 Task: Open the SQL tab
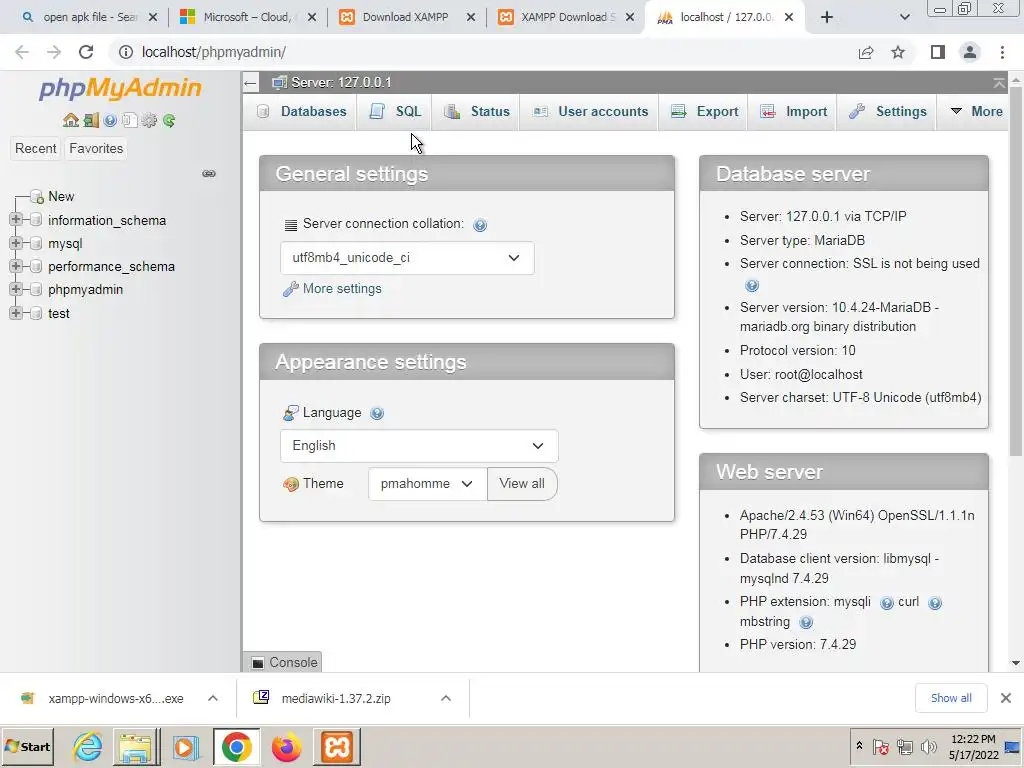click(x=395, y=112)
